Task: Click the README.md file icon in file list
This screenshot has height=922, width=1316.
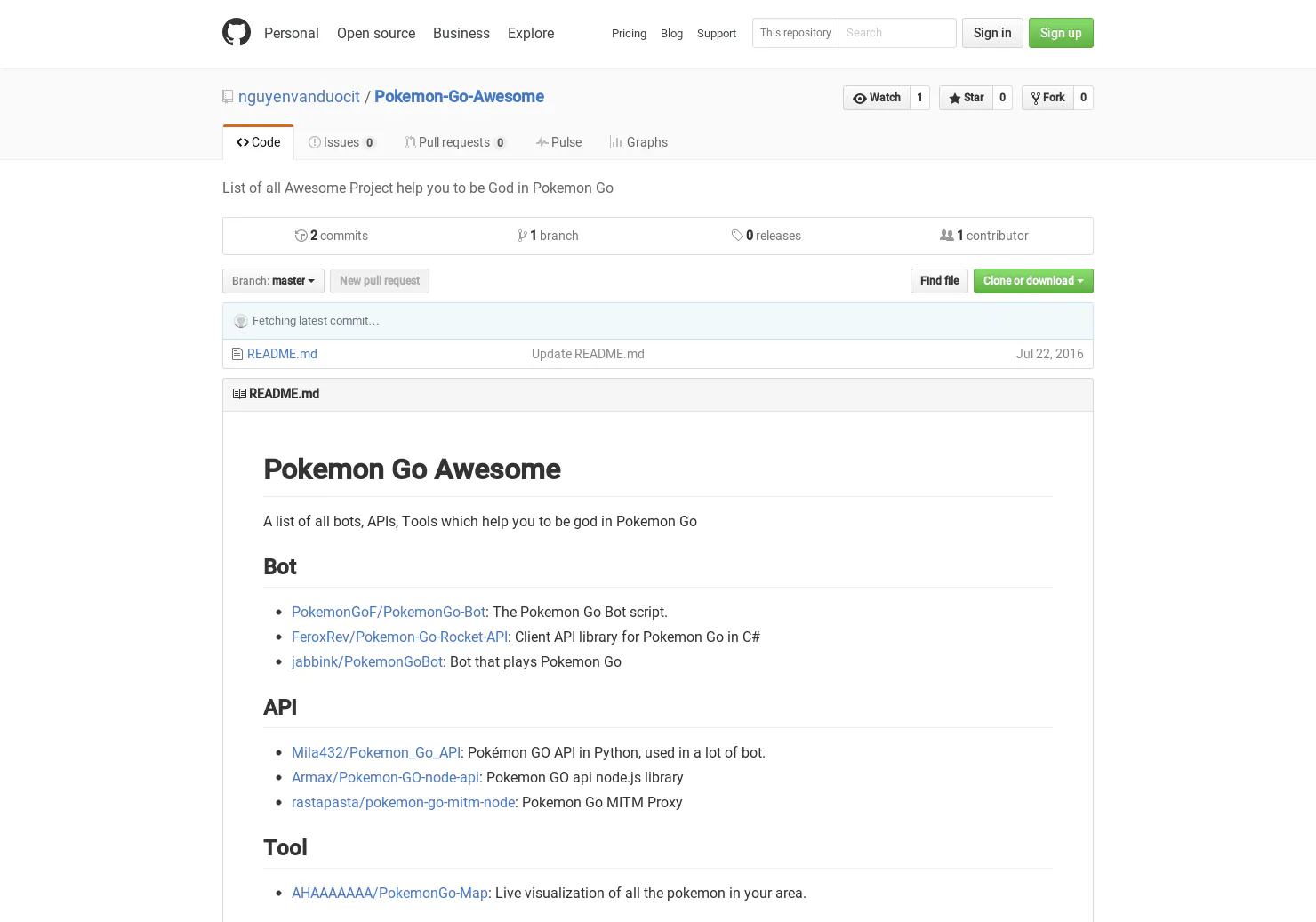Action: (237, 354)
